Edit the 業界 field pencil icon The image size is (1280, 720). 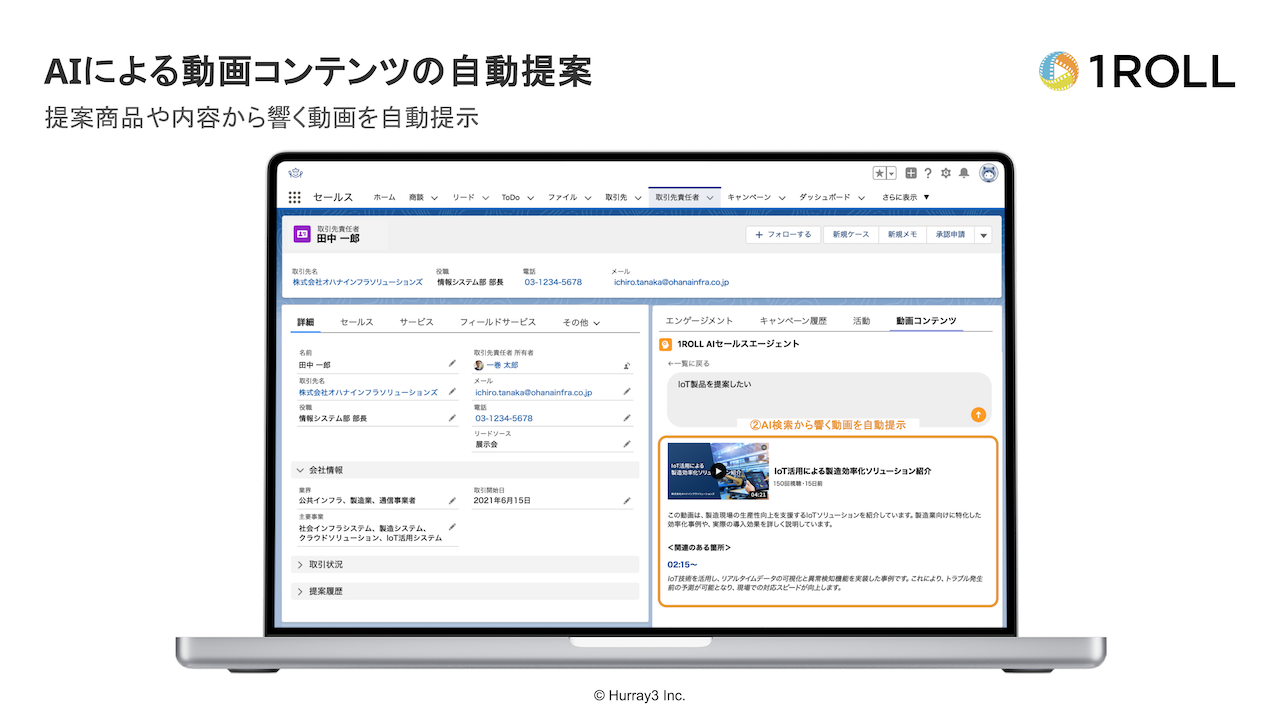[x=452, y=500]
